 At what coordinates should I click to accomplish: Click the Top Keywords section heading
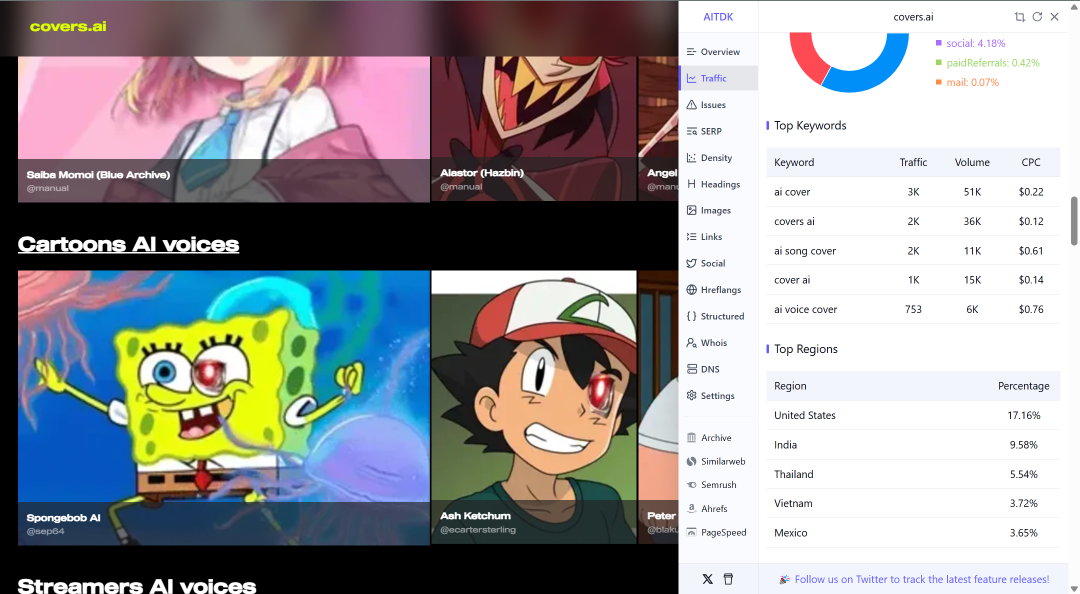click(810, 125)
